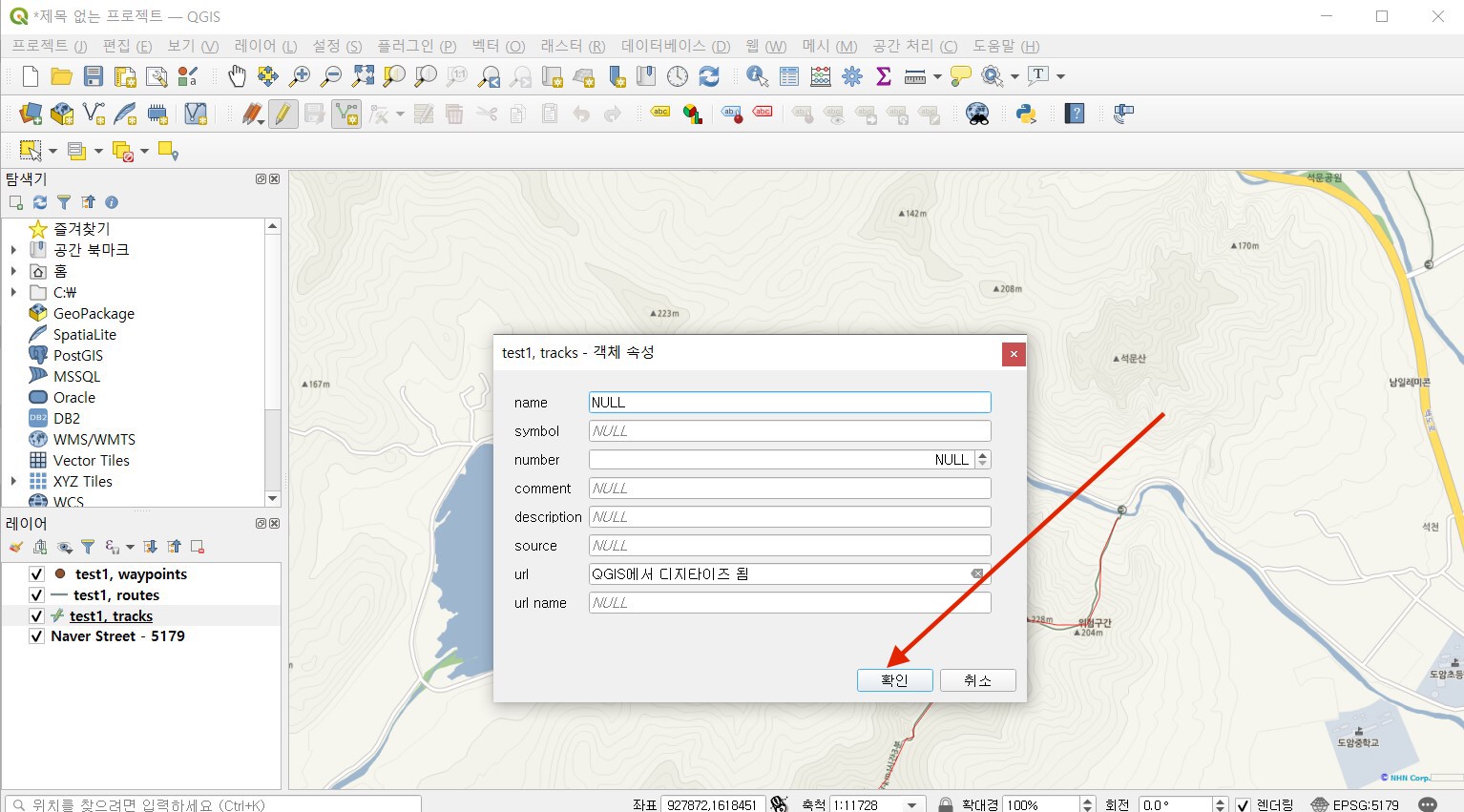Screen dimensions: 1464x812
Task: Select the Add Line Feature tool
Action: pos(346,115)
